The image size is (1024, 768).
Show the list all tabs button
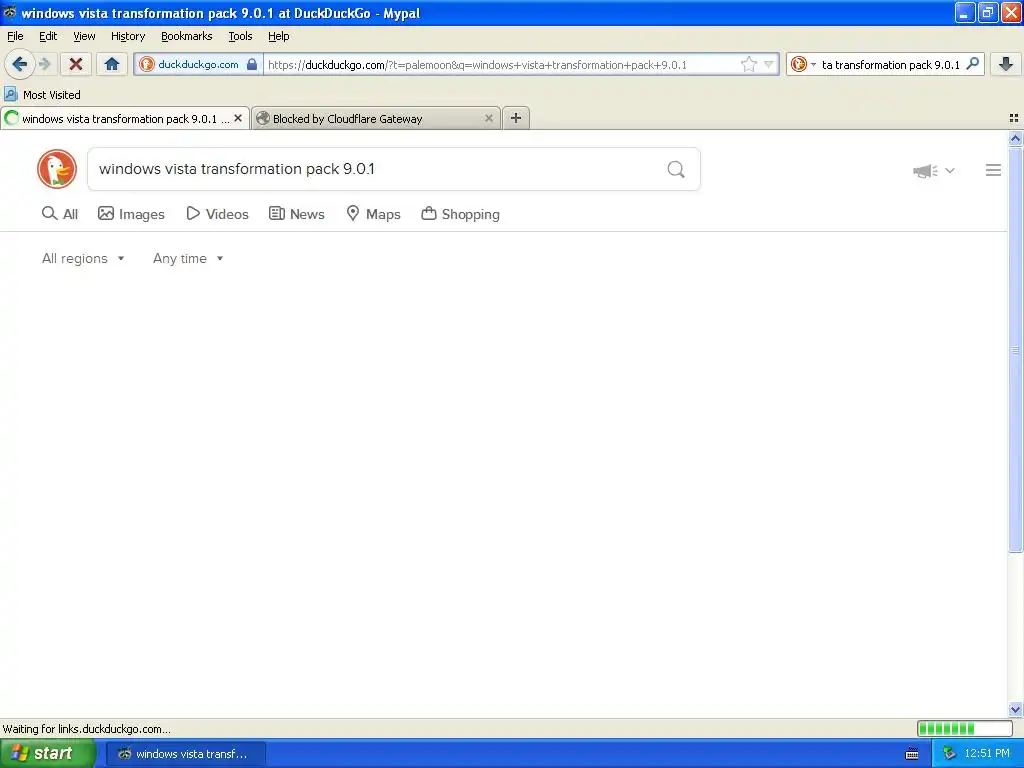[x=1014, y=118]
